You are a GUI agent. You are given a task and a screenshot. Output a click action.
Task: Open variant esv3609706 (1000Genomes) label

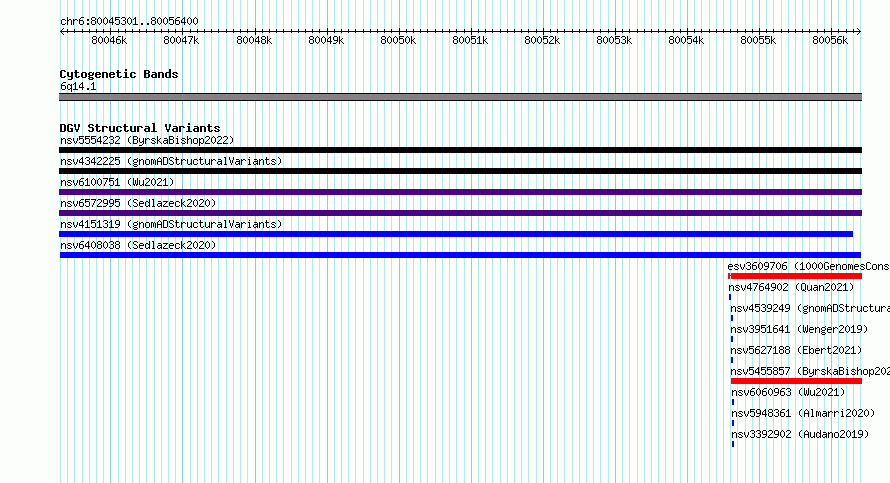(808, 266)
